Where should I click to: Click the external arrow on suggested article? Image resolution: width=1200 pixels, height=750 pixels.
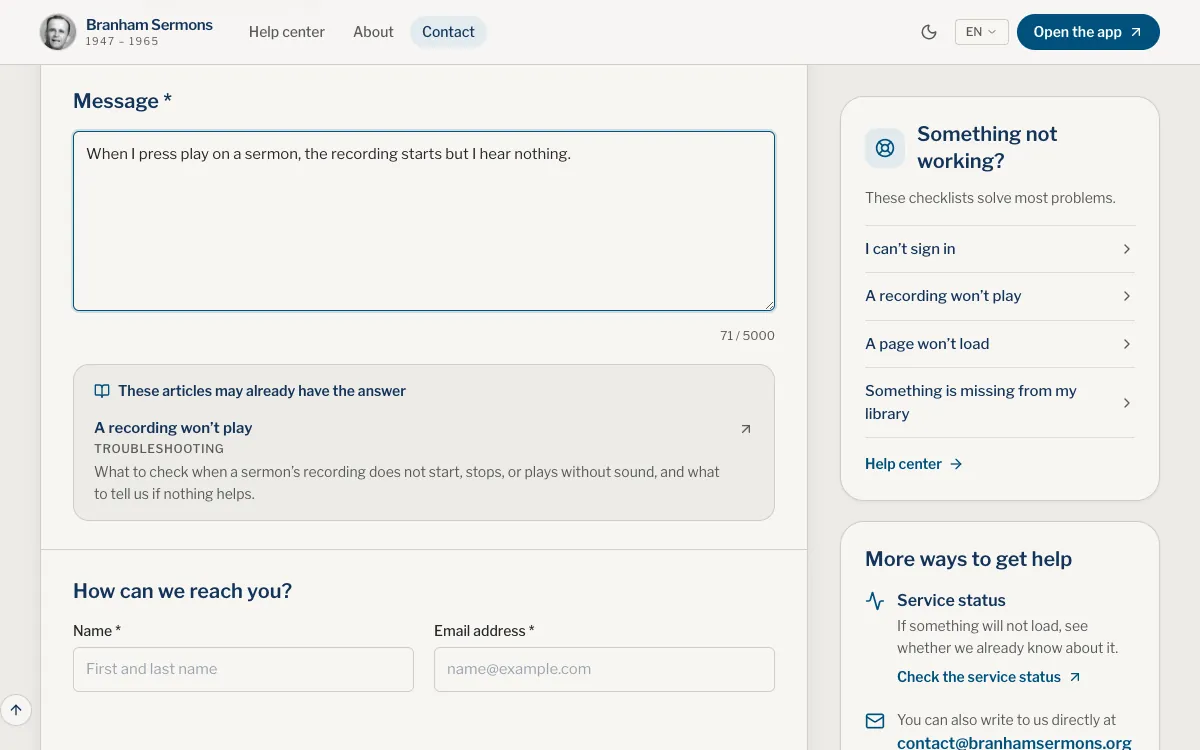745,429
